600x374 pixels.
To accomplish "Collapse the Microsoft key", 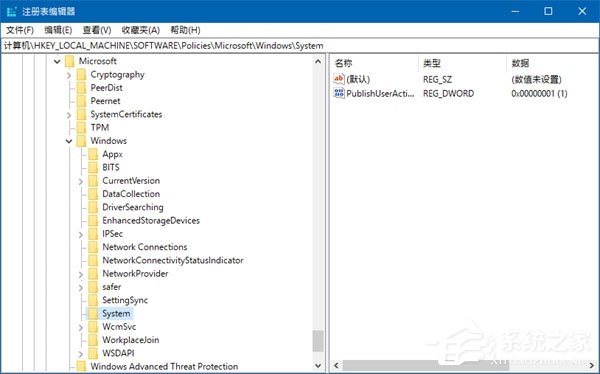I will pyautogui.click(x=57, y=61).
